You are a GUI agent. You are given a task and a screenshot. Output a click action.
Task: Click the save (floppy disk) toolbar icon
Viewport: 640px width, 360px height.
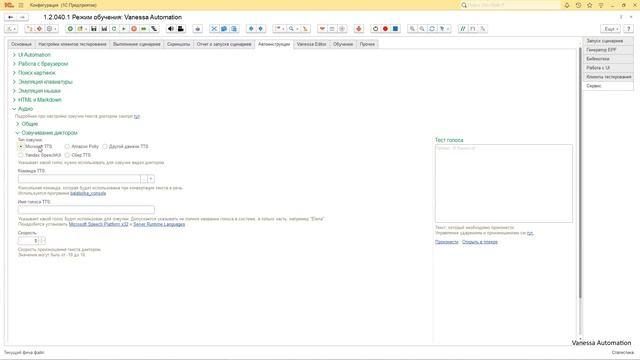(94, 29)
